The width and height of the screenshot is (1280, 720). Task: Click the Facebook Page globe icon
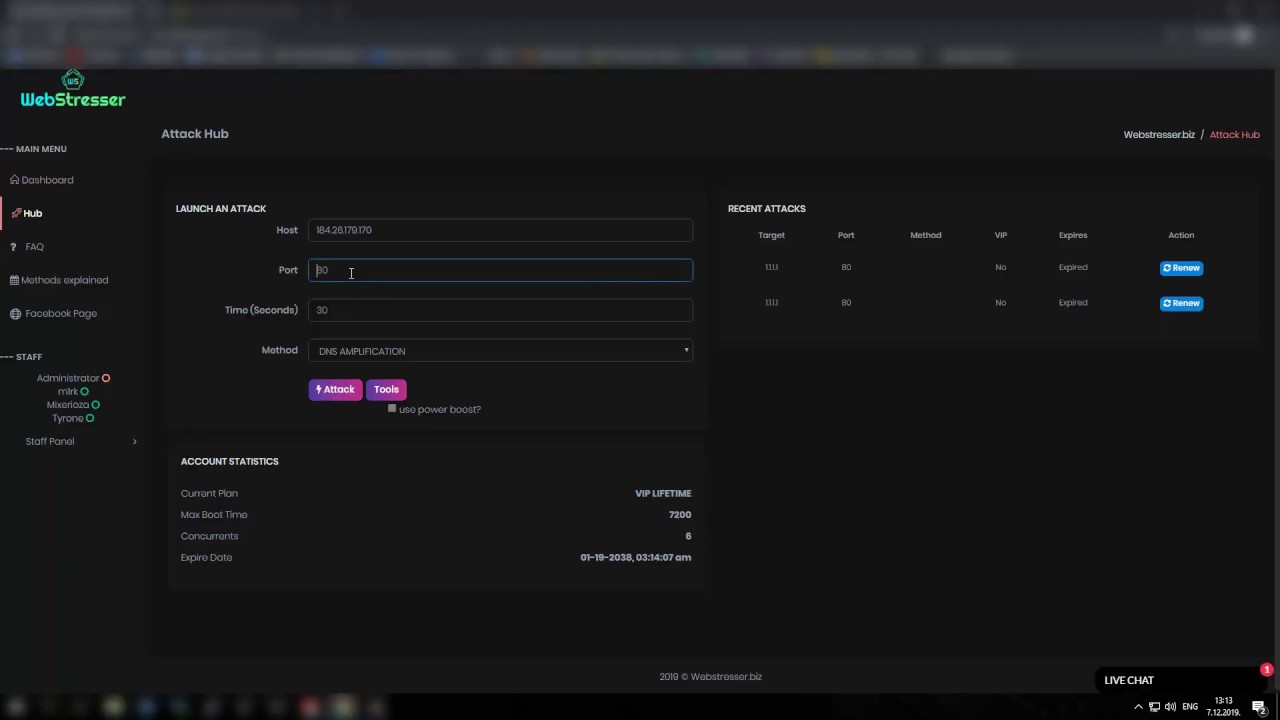[15, 314]
